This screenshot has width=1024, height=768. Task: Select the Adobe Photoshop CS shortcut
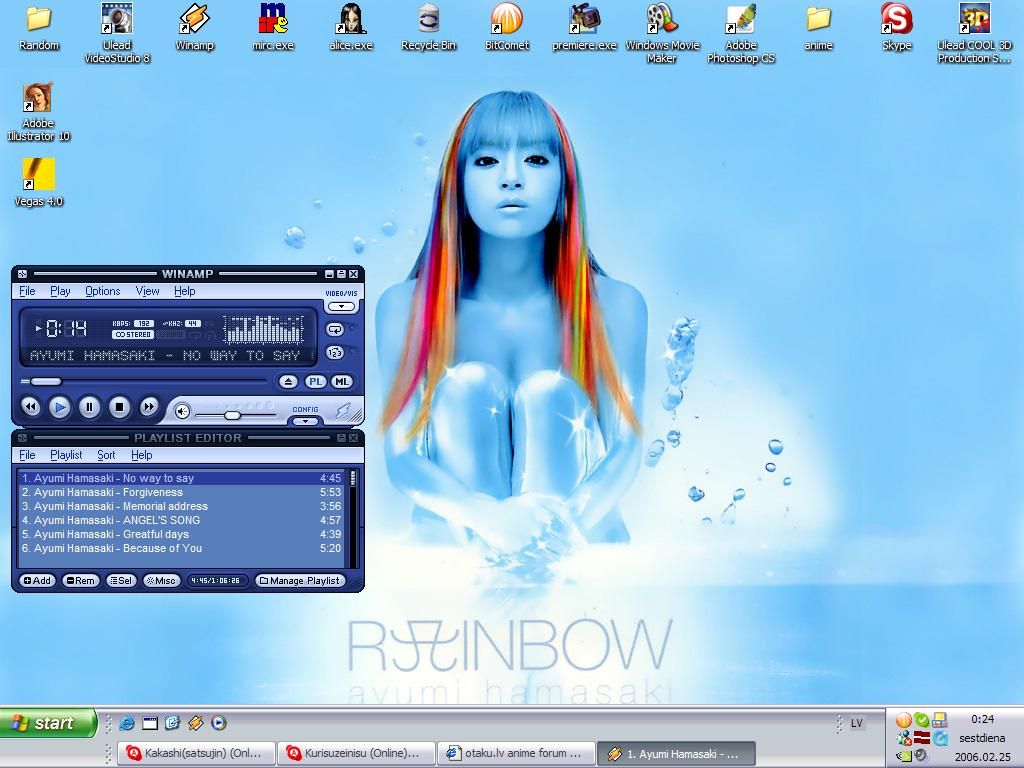point(741,33)
